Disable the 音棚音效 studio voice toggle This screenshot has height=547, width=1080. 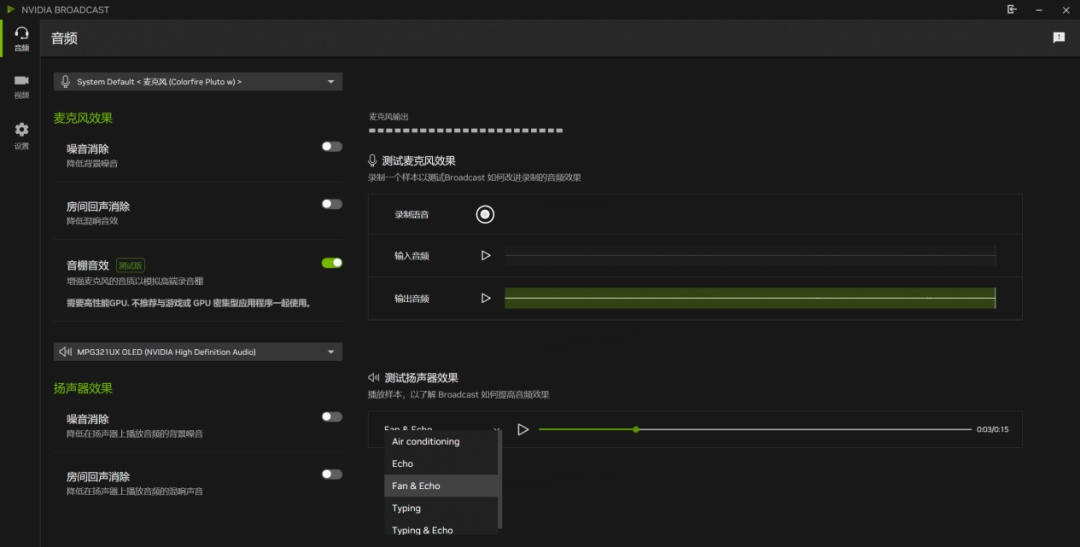[x=331, y=263]
